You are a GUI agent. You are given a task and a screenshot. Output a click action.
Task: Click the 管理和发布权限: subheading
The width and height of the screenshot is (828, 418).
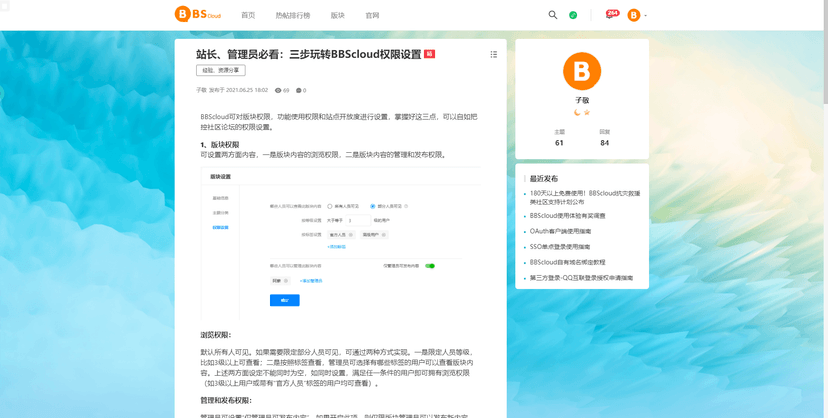coord(226,401)
